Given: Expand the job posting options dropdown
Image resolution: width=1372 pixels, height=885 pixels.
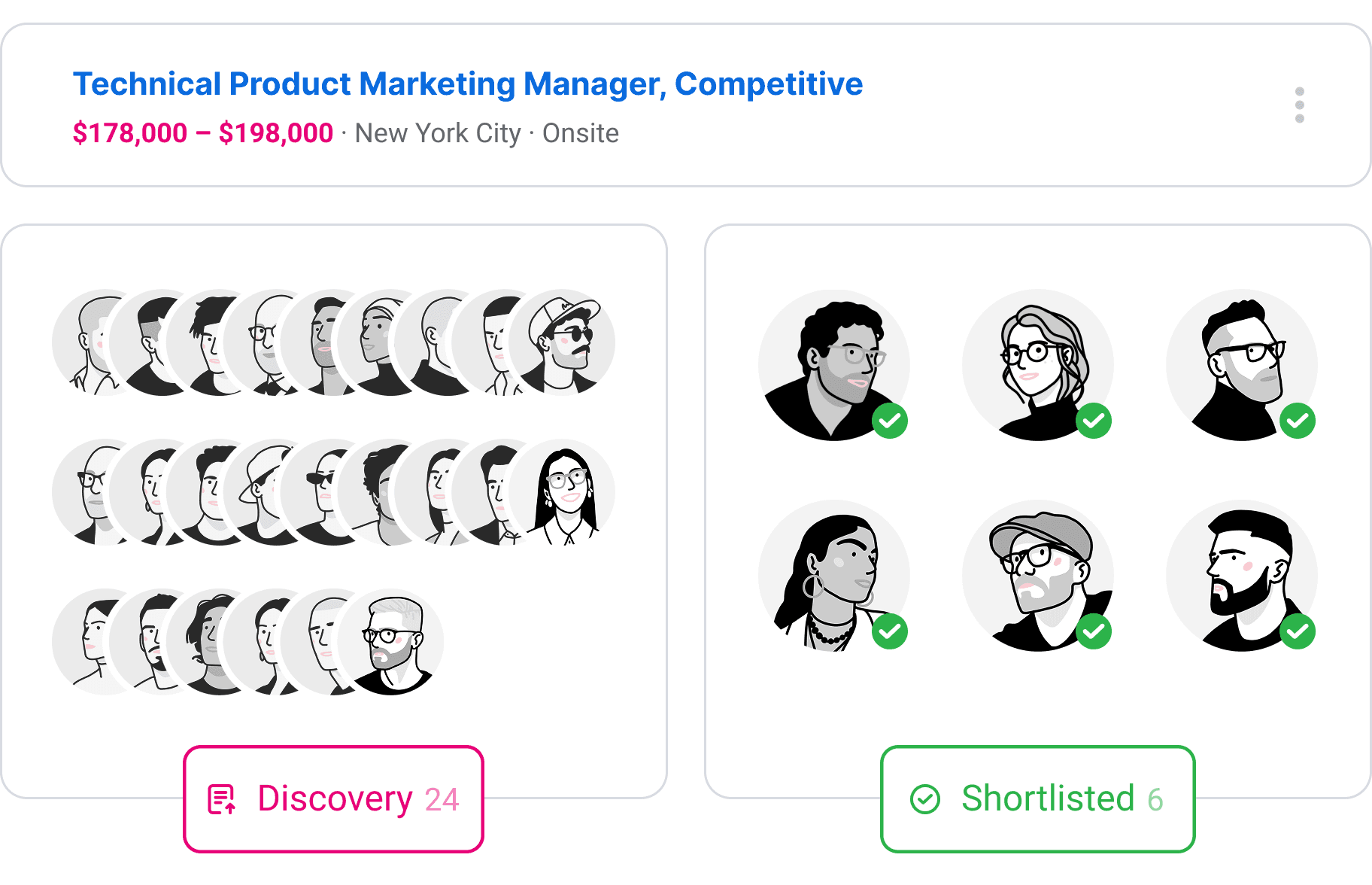Looking at the screenshot, I should click(1301, 105).
